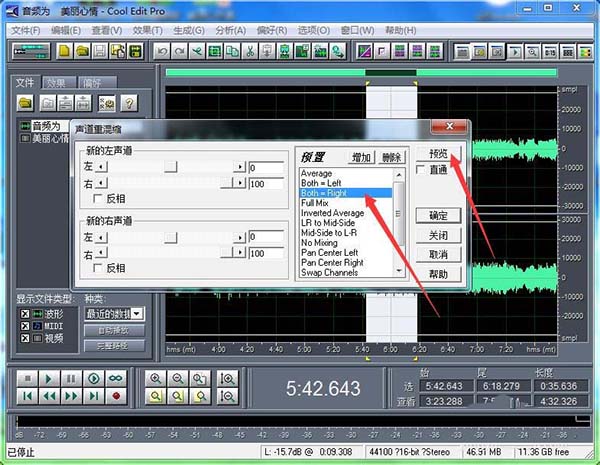The image size is (600, 465).
Task: Choose Swap Channels from preset list
Action: click(x=329, y=272)
